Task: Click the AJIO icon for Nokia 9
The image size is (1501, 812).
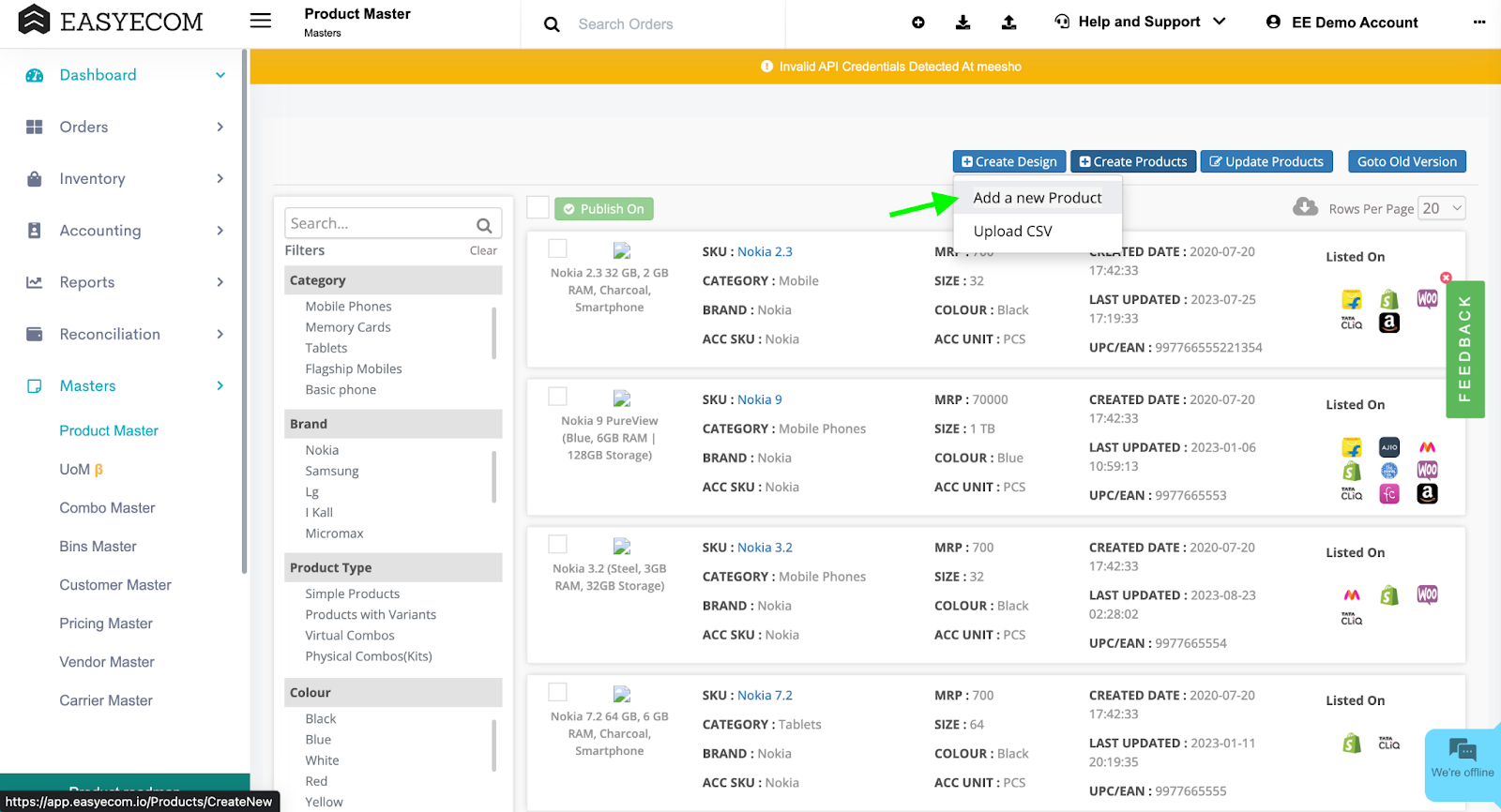Action: coord(1389,447)
